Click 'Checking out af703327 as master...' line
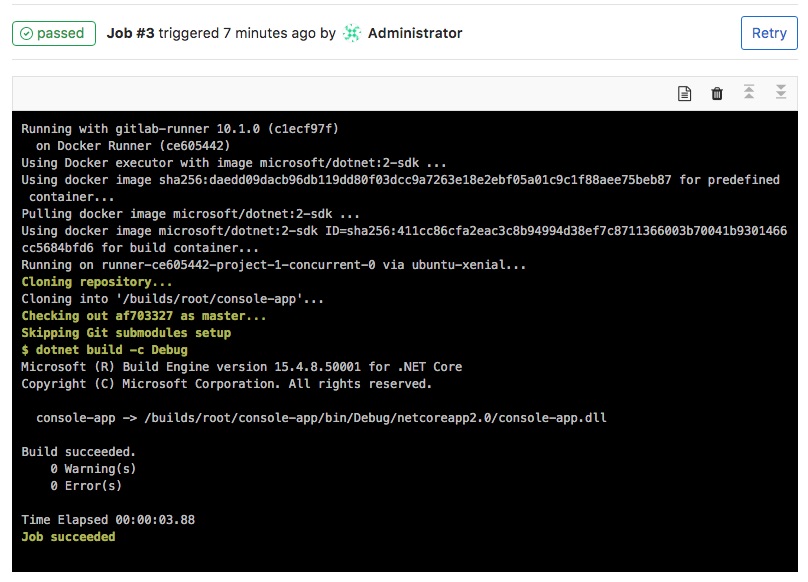The width and height of the screenshot is (808, 582). coord(144,316)
